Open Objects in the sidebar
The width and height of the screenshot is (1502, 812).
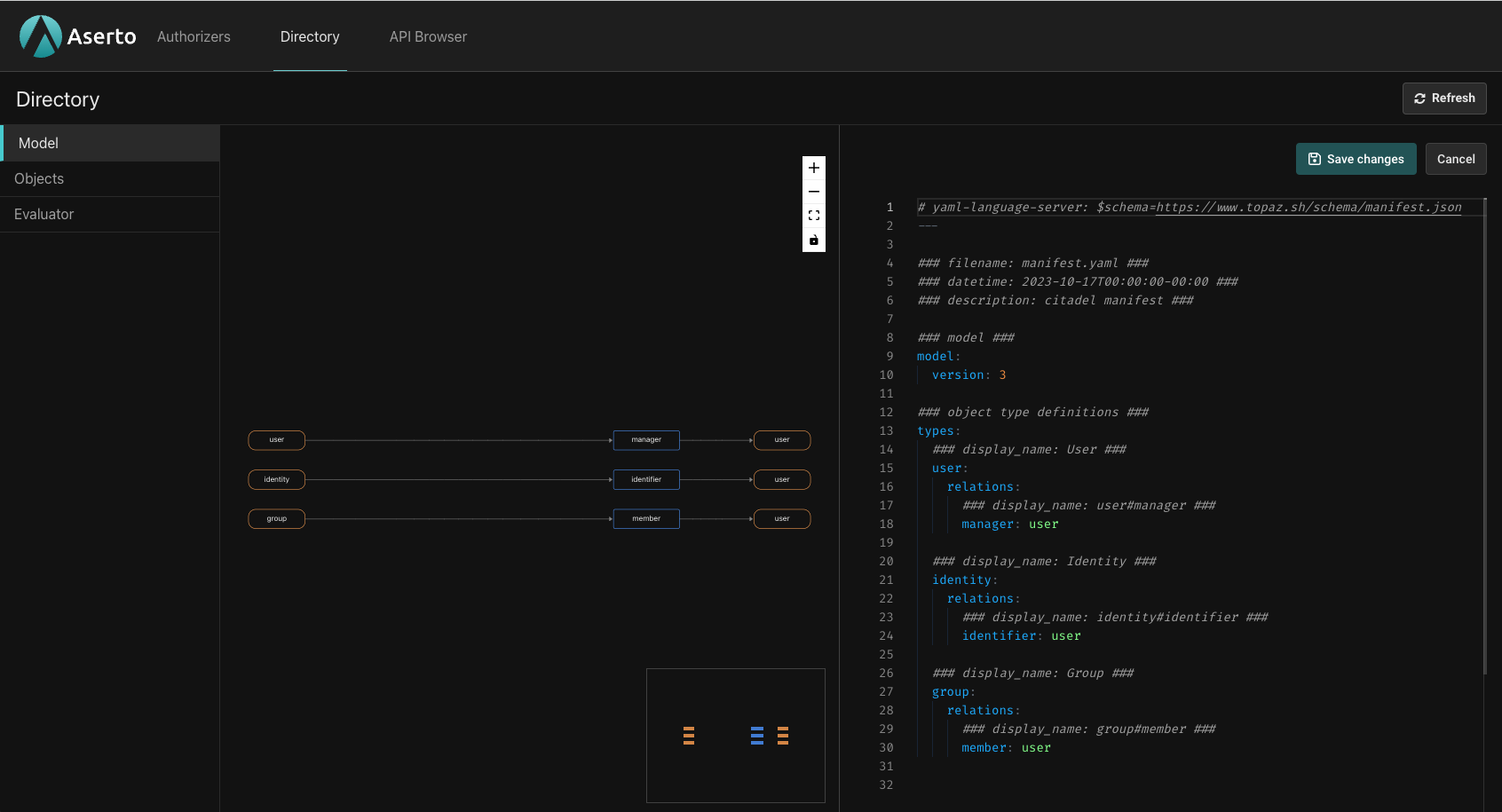point(39,178)
